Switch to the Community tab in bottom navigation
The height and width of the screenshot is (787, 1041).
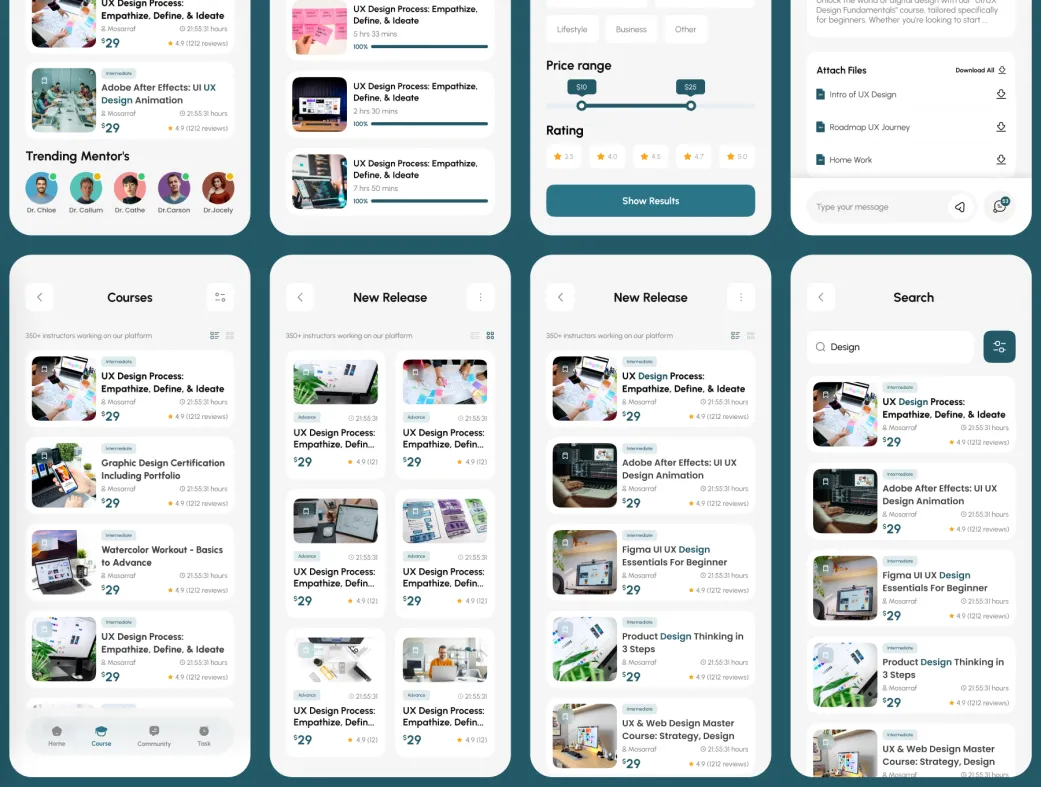click(x=154, y=736)
